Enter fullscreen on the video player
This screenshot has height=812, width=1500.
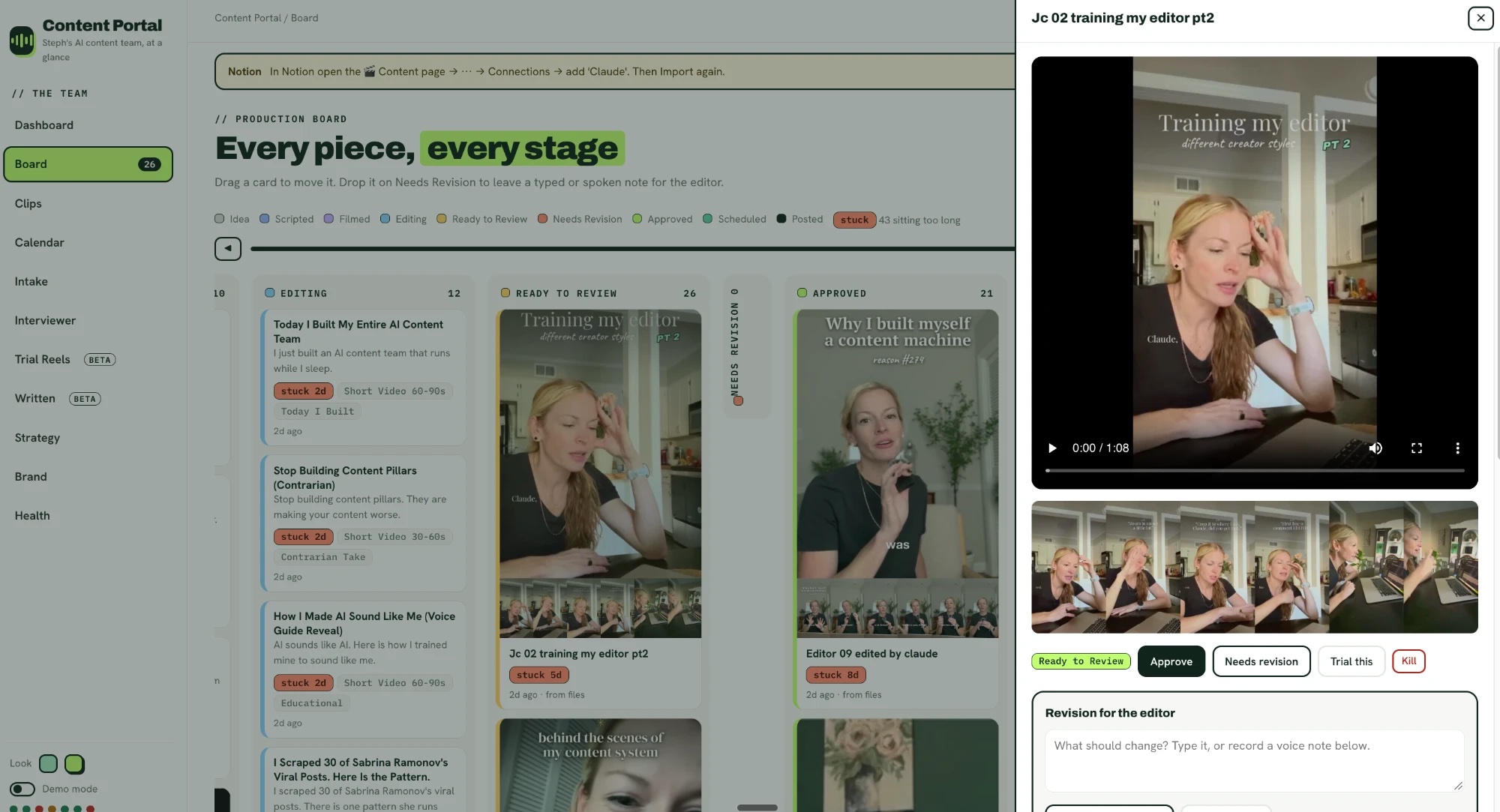point(1417,448)
